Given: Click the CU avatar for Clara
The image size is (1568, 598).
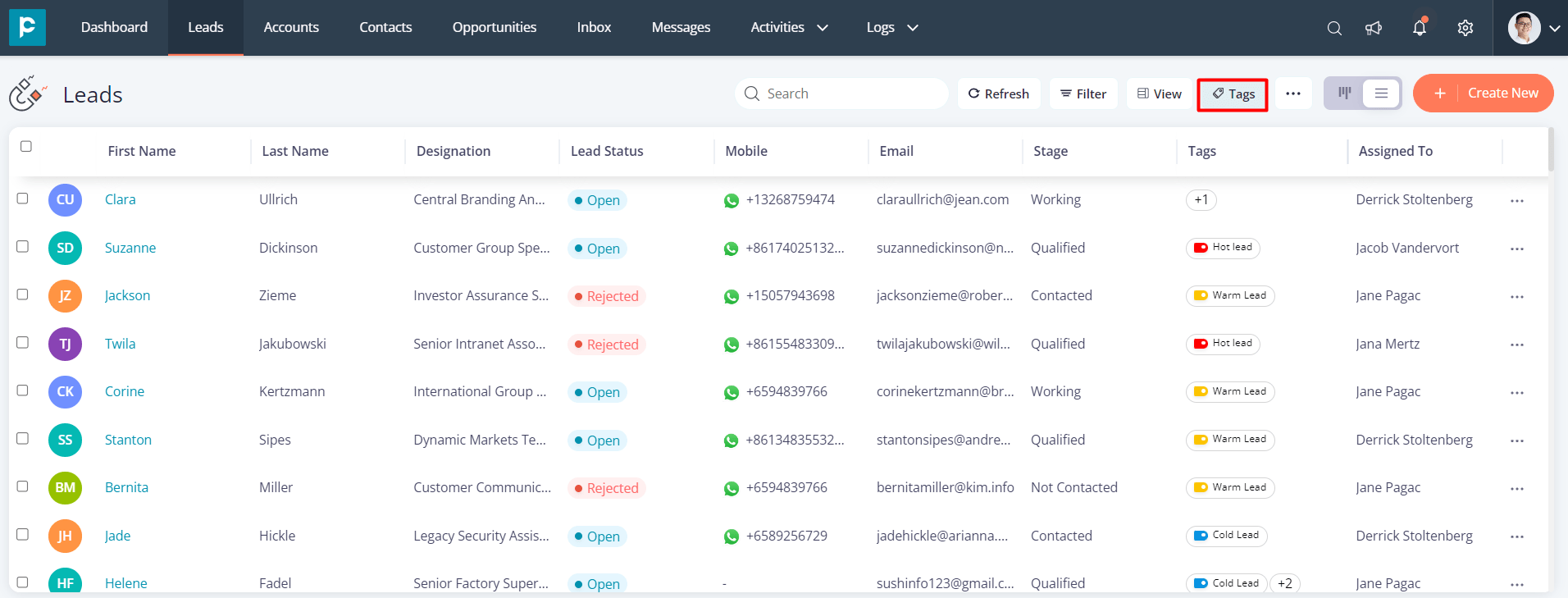Looking at the screenshot, I should 65,199.
